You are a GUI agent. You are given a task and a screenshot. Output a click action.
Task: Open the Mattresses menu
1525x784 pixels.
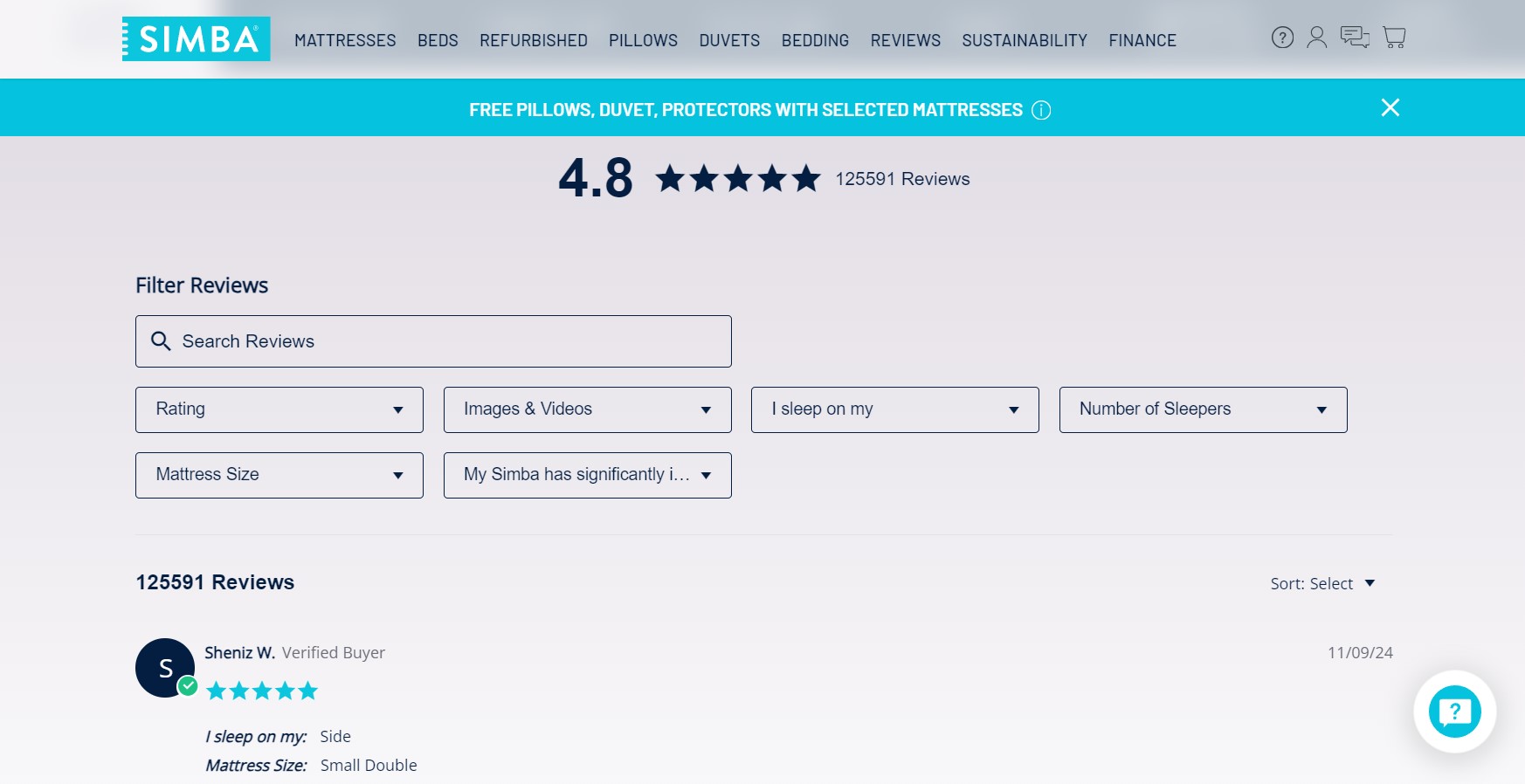coord(345,40)
